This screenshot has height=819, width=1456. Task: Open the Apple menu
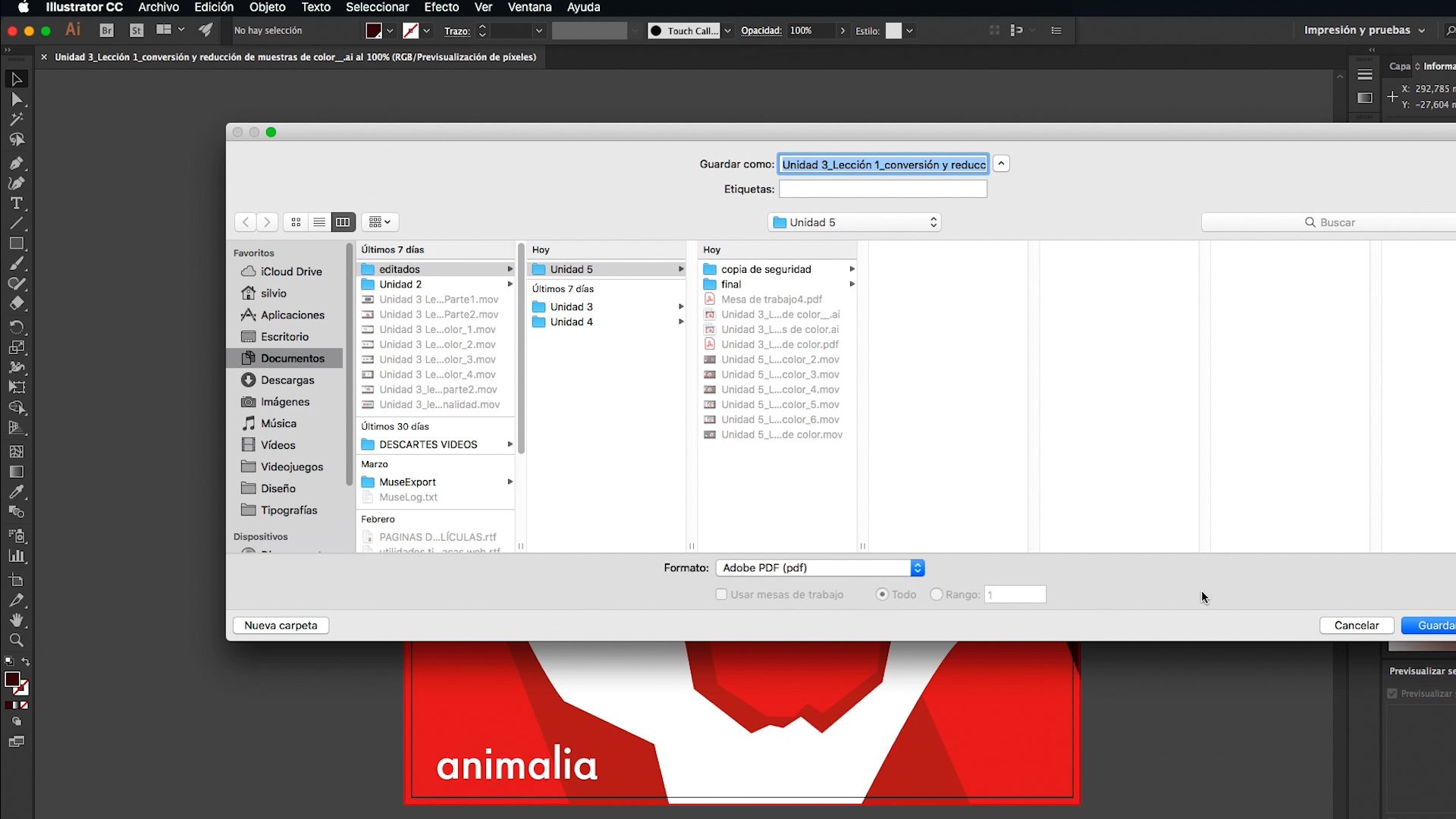[x=23, y=8]
